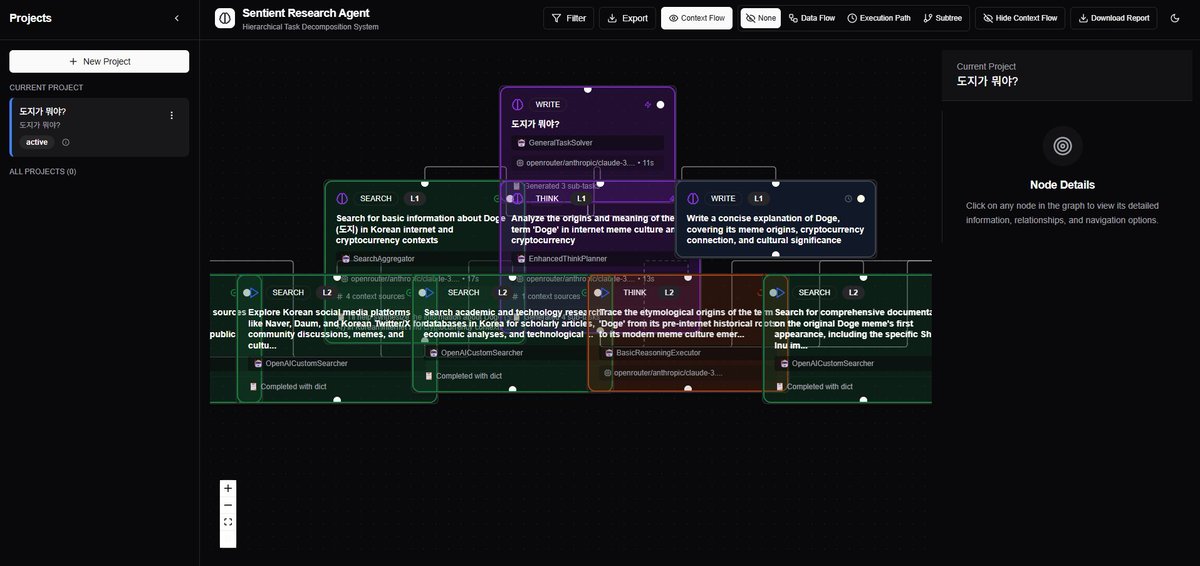Click the SEARCH L1 node type icon
1200x566 pixels.
point(342,198)
